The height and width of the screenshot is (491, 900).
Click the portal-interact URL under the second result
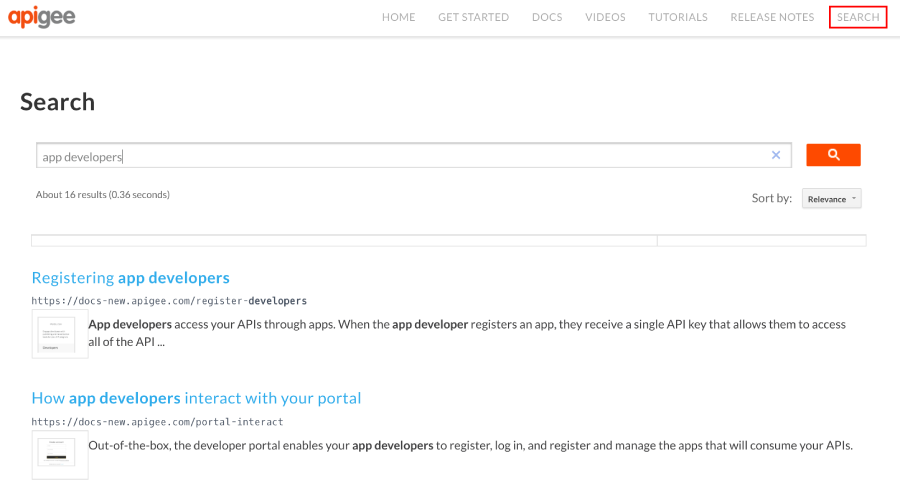157,422
